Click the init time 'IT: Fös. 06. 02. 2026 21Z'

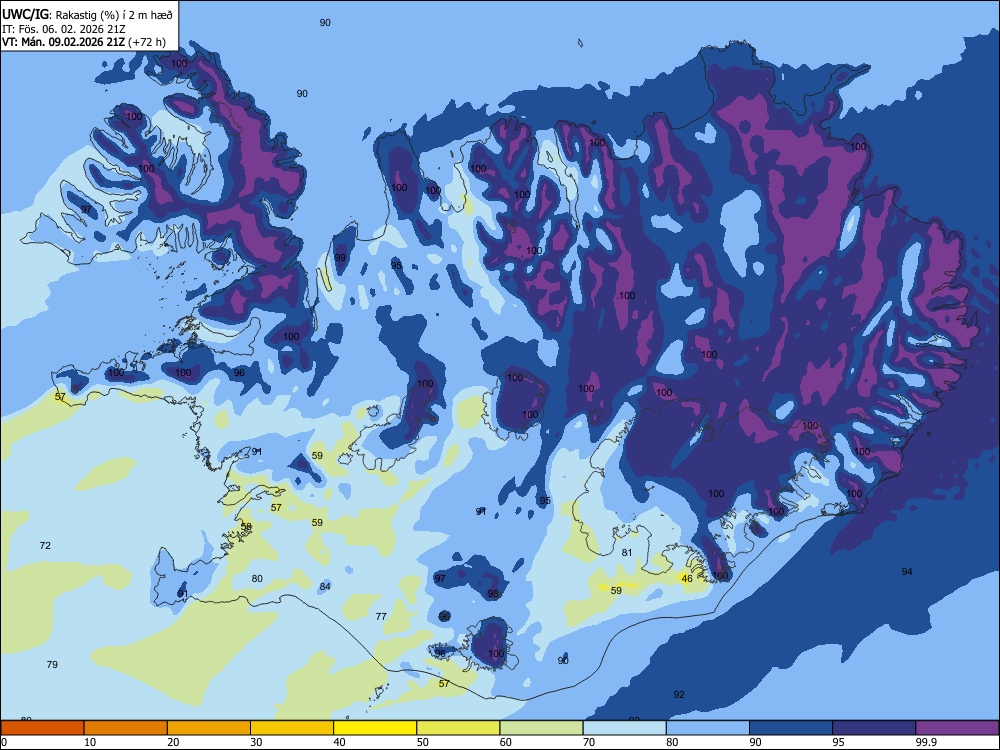[63, 29]
